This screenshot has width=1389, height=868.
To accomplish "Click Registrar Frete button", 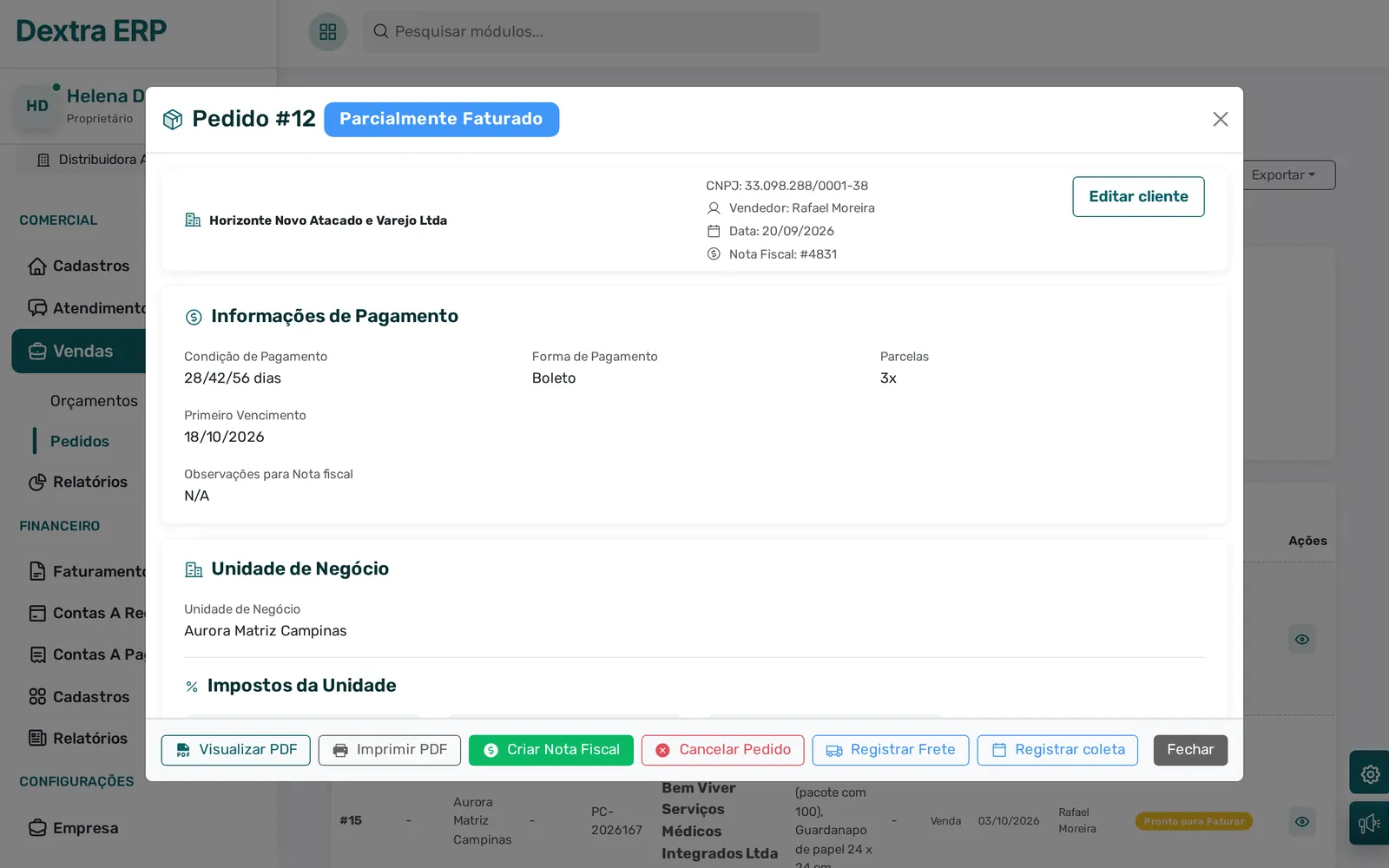I will [x=890, y=750].
